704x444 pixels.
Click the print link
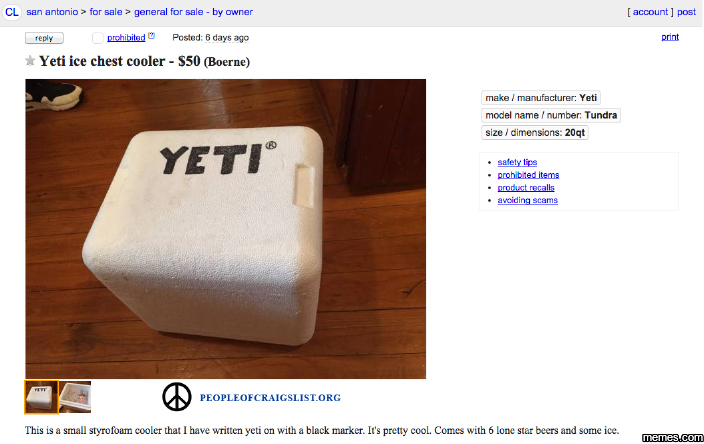tap(670, 37)
